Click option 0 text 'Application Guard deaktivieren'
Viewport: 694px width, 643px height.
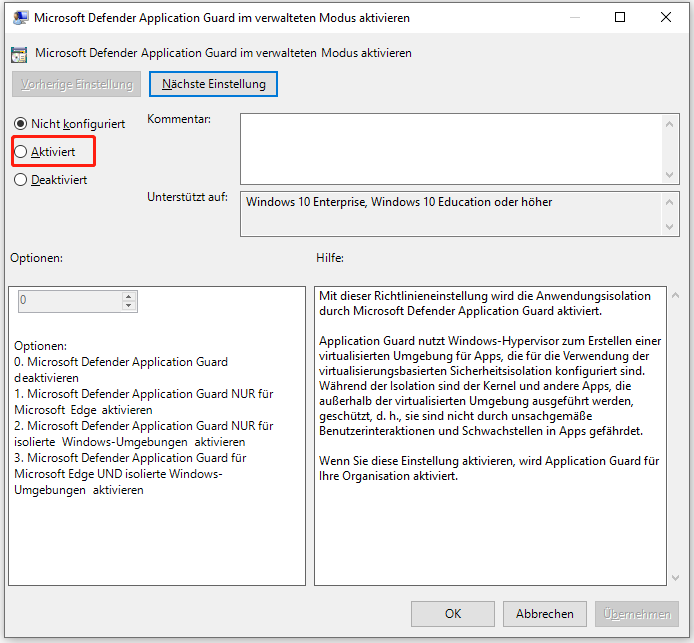[x=121, y=370]
